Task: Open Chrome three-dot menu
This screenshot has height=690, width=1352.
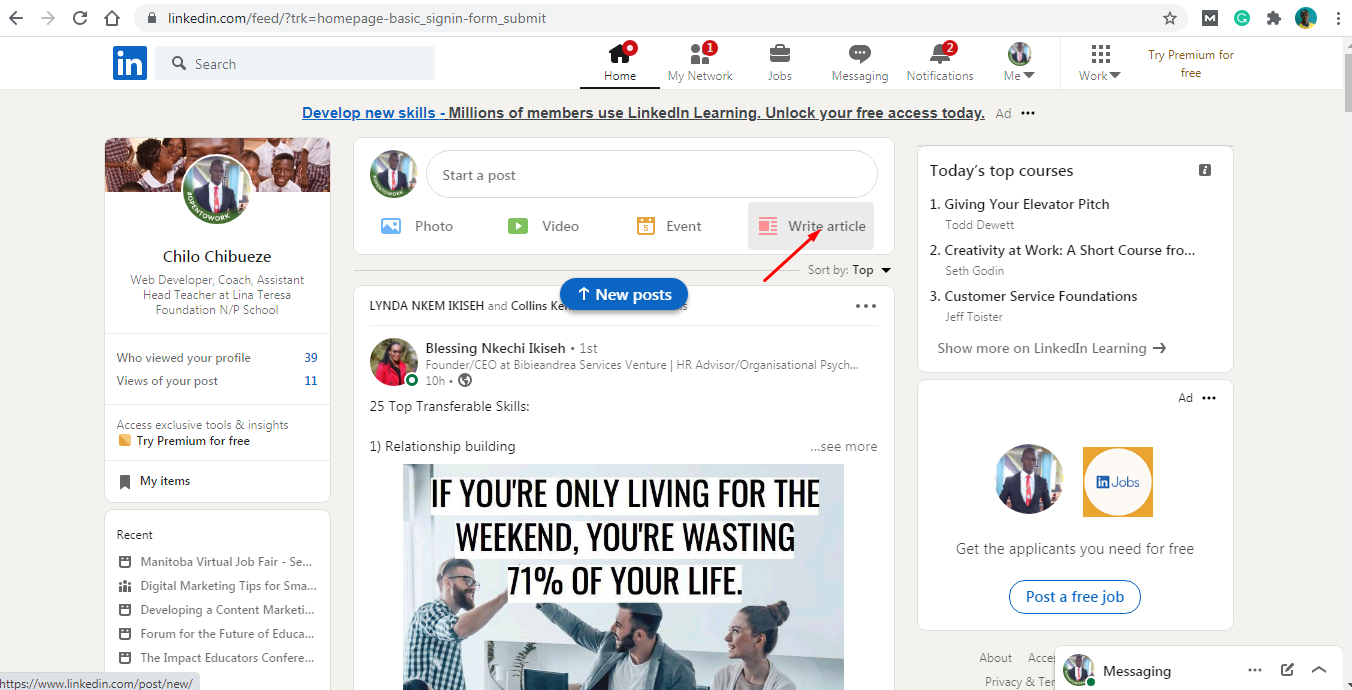Action: (x=1337, y=18)
